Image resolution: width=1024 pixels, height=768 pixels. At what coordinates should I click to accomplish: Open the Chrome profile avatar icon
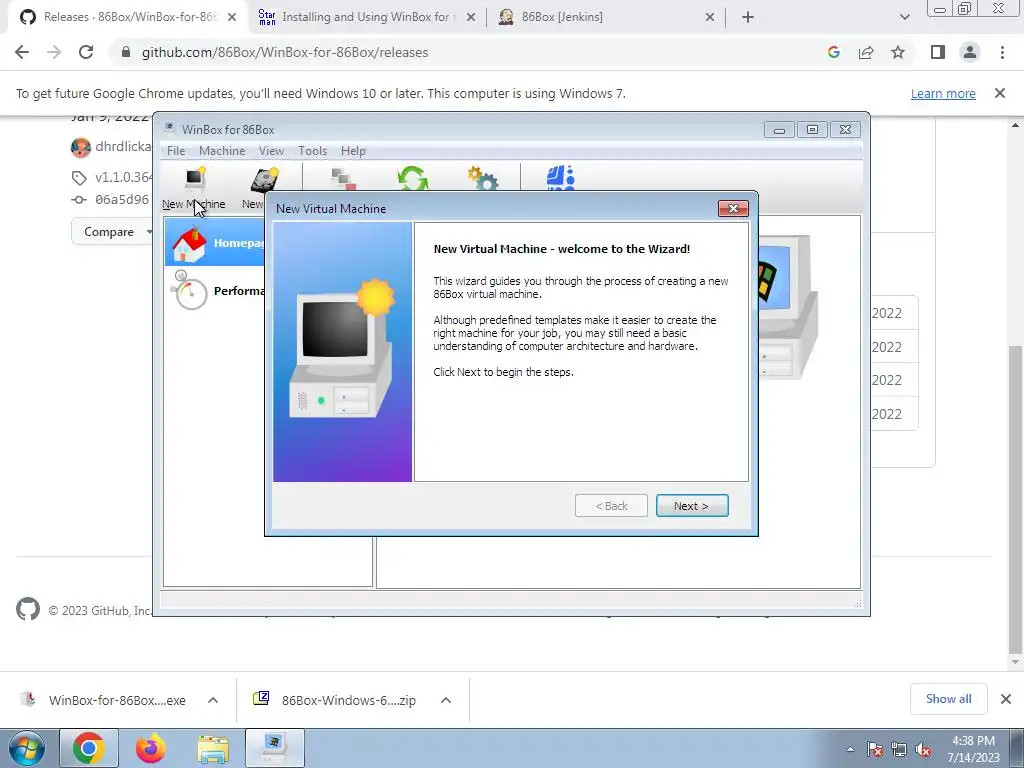[x=970, y=52]
